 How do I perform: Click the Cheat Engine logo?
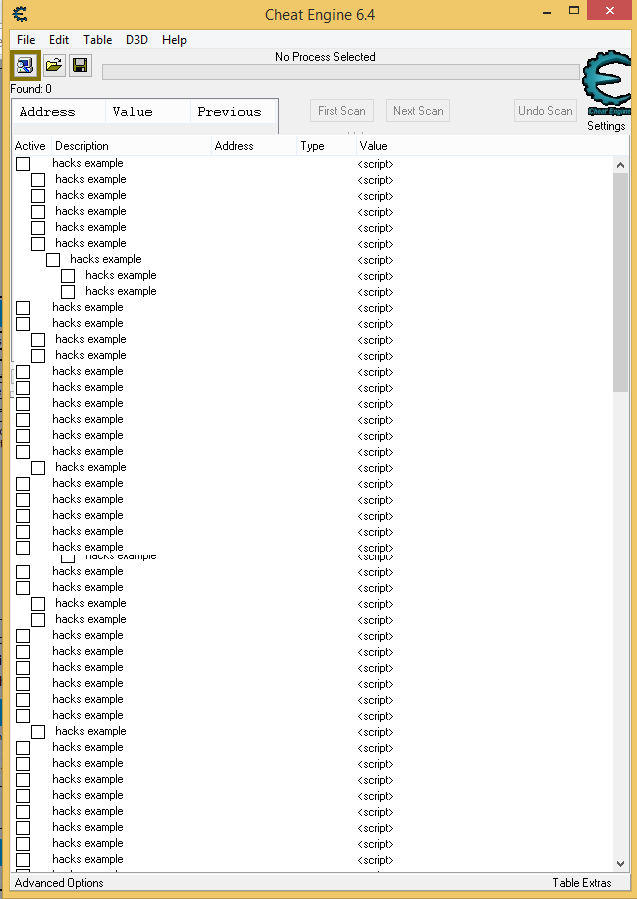(x=608, y=83)
